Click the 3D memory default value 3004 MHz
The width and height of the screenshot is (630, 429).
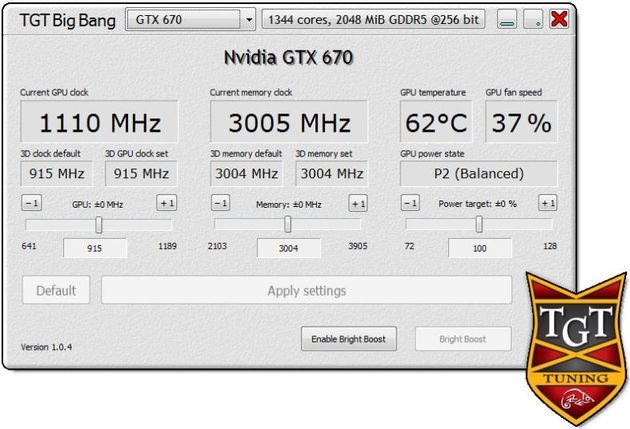click(247, 174)
